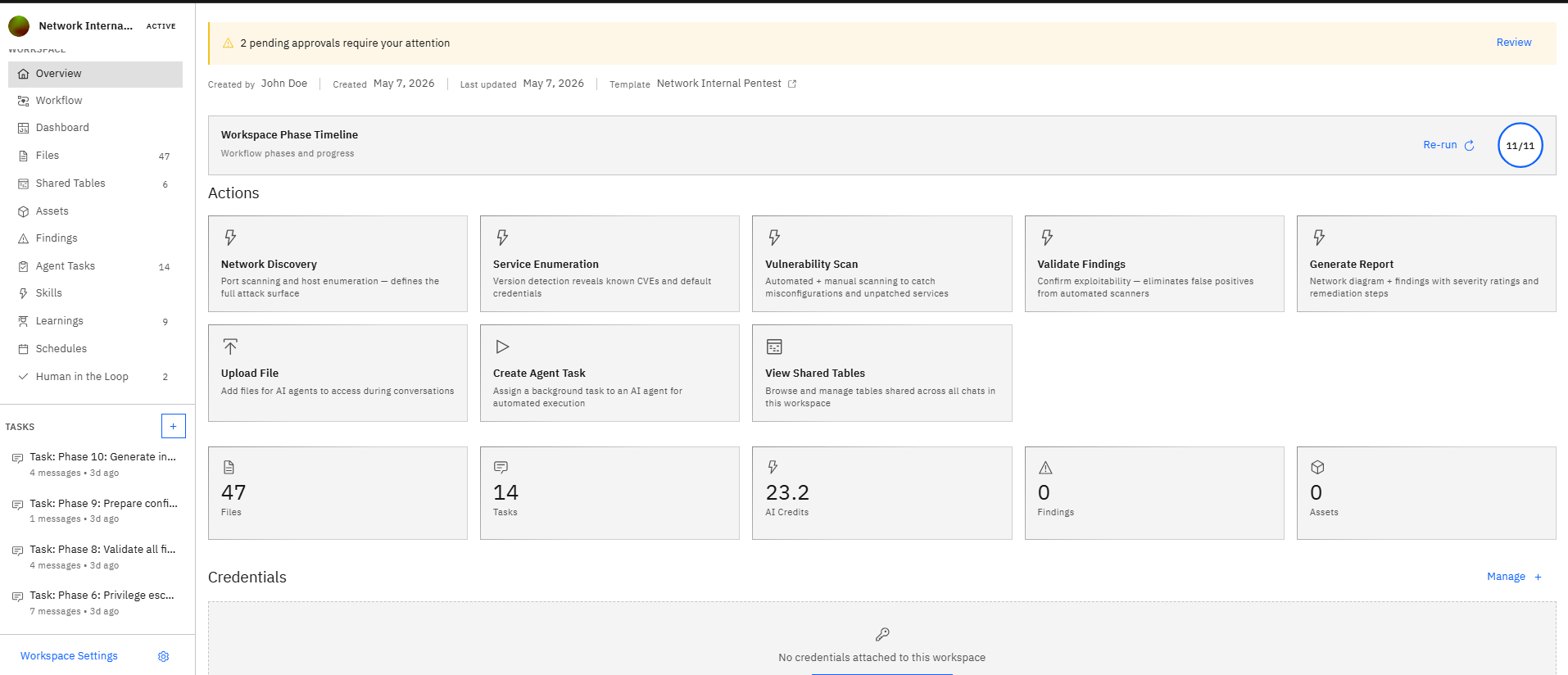This screenshot has width=1568, height=675.
Task: Click Manage credentials link
Action: click(x=1506, y=577)
